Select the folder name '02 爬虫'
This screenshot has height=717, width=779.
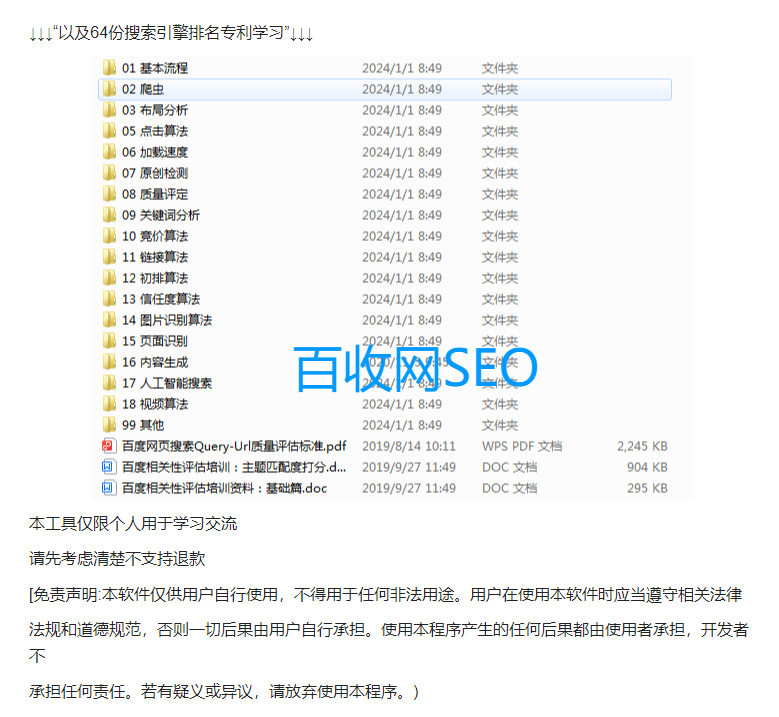pyautogui.click(x=143, y=89)
